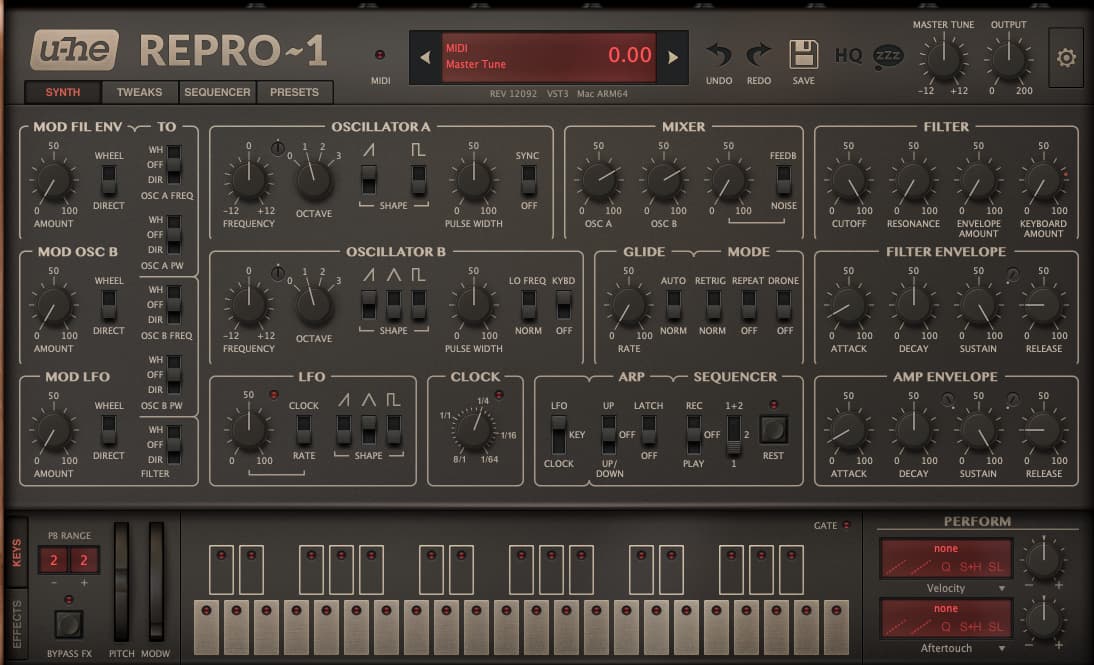Toggle Mixer FEEDB/NOISE switch
Viewport: 1094px width, 665px height.
point(783,179)
